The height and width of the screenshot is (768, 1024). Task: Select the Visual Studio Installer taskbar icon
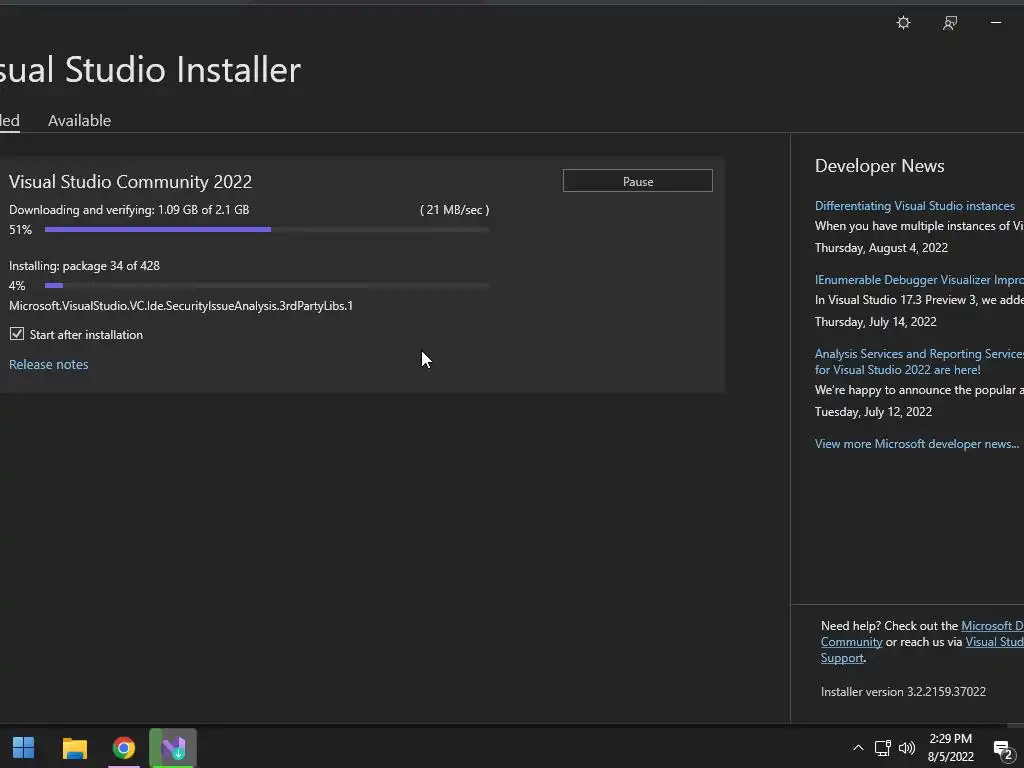pyautogui.click(x=173, y=748)
